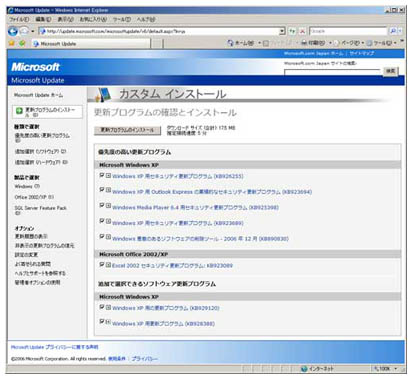This screenshot has height=379, width=412.
Task: Click the Print icon in command bar
Action: click(x=304, y=43)
